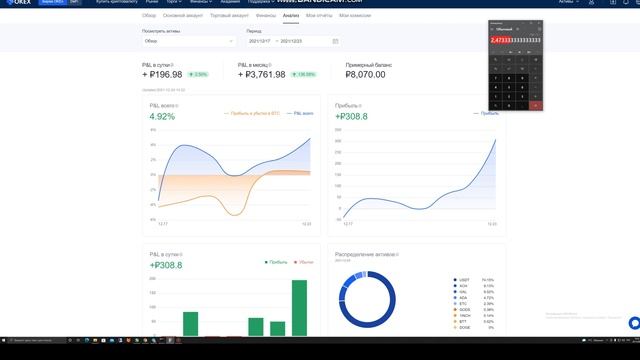640x360 pixels.
Task: Click the ADA legend row
Action: tap(473, 298)
